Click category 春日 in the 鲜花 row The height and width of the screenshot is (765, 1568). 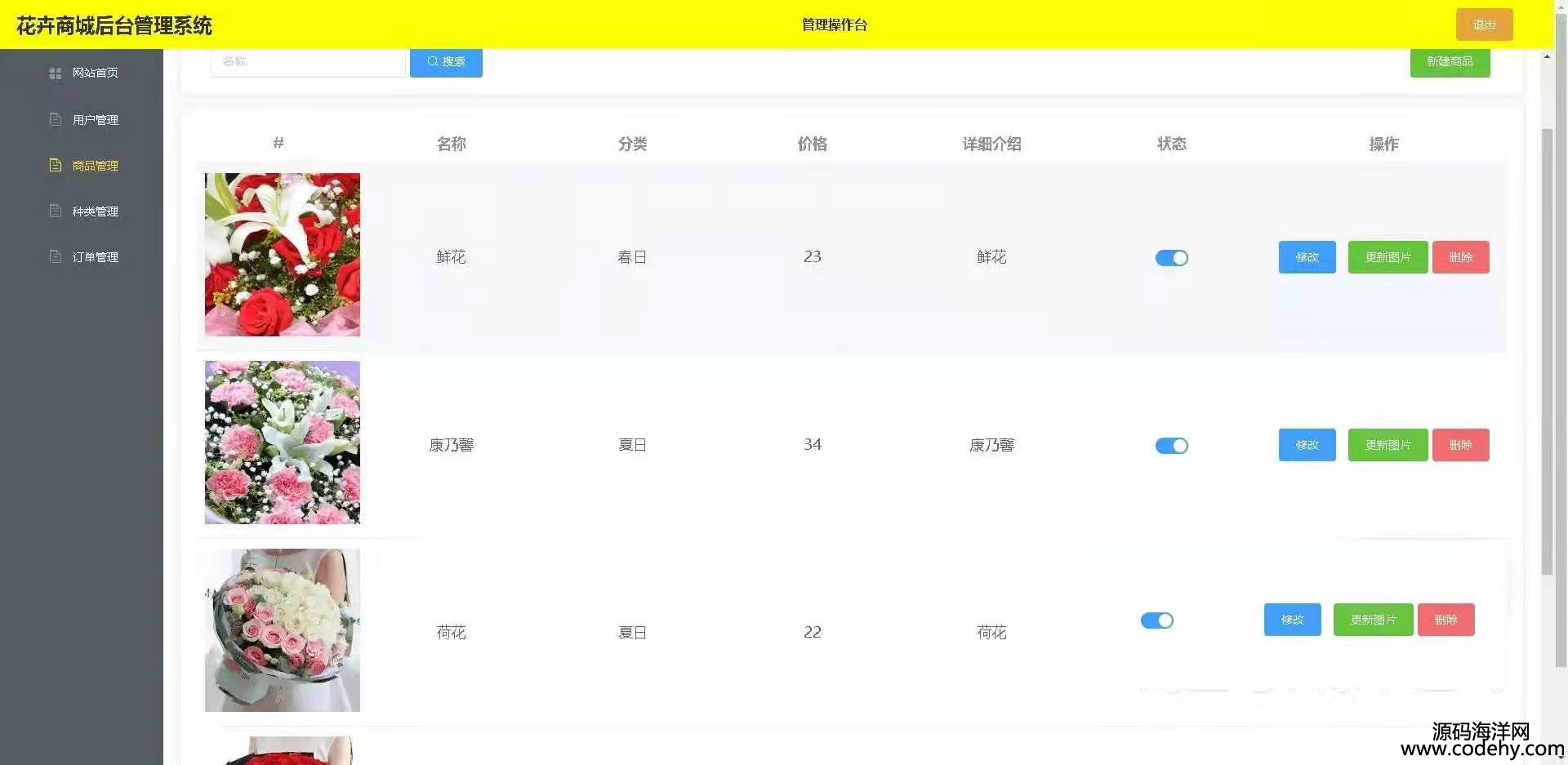coord(632,257)
